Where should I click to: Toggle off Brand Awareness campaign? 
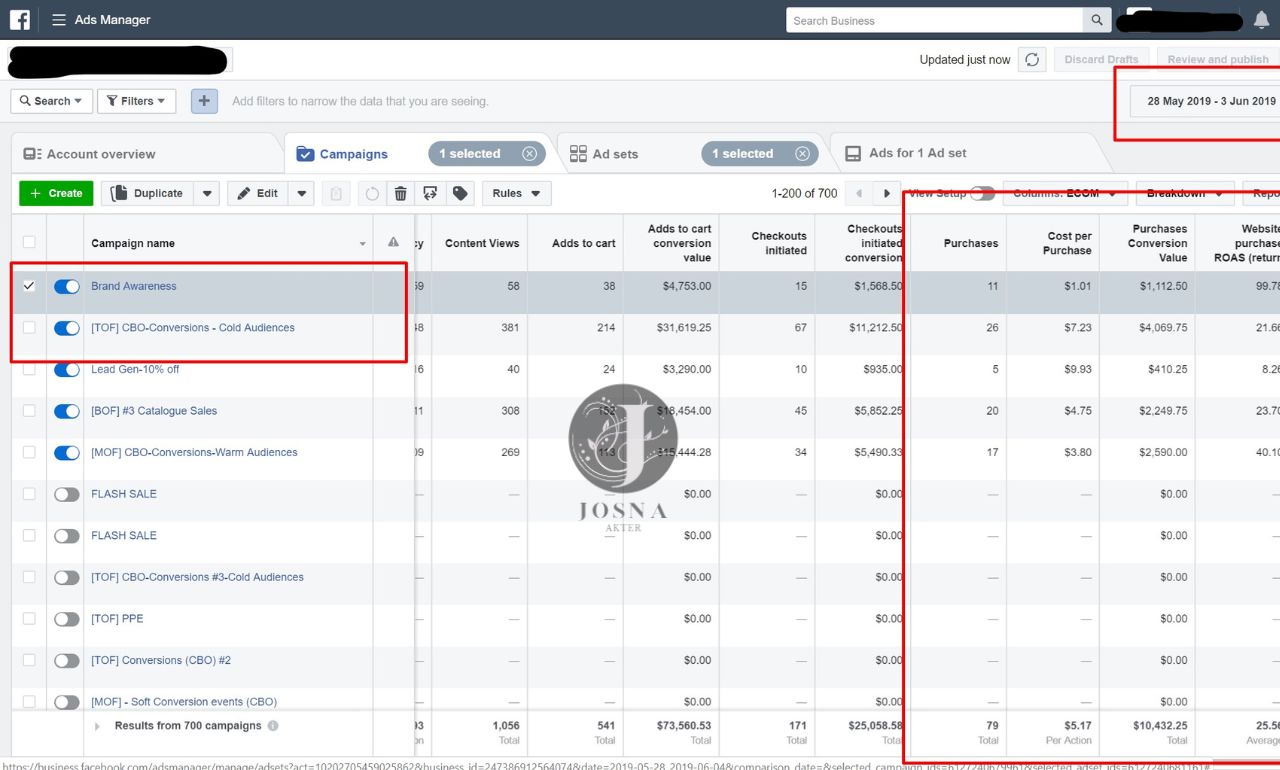click(67, 286)
